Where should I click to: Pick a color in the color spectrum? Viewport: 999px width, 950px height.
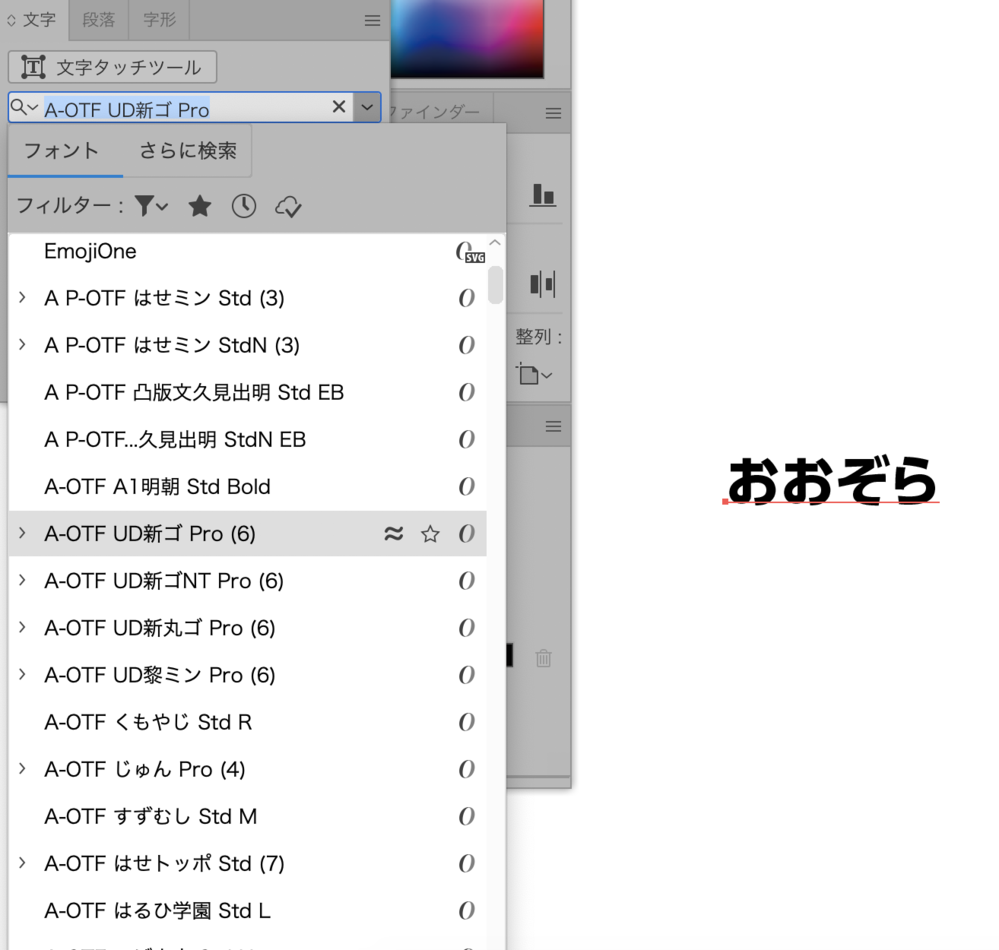click(467, 38)
